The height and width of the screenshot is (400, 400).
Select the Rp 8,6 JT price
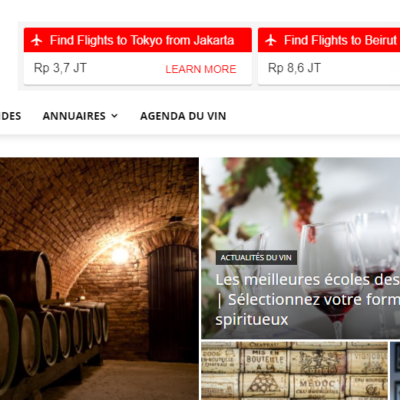[x=294, y=68]
